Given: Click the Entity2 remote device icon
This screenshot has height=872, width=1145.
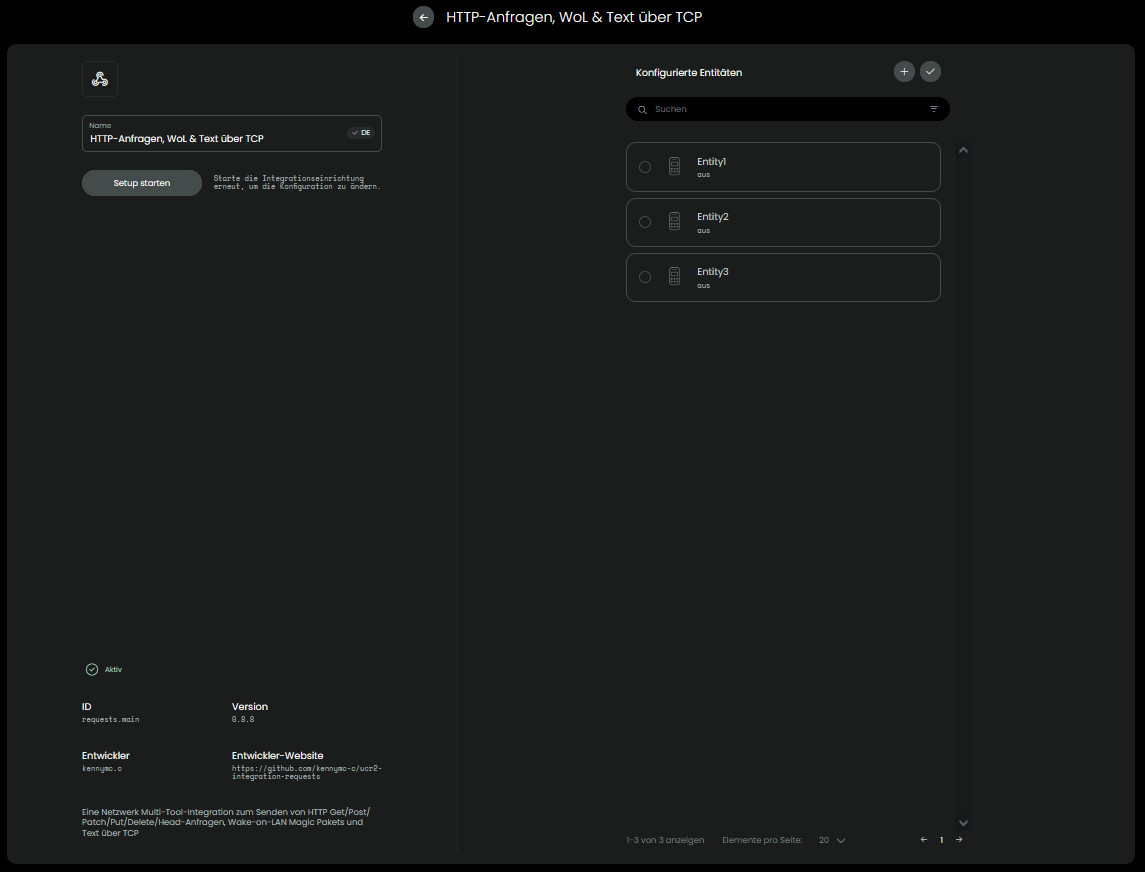Looking at the screenshot, I should (675, 222).
